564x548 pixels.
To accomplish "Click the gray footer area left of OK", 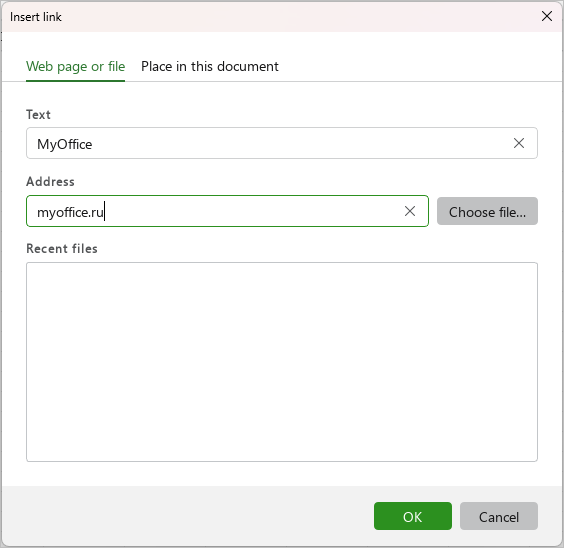I will (187, 516).
